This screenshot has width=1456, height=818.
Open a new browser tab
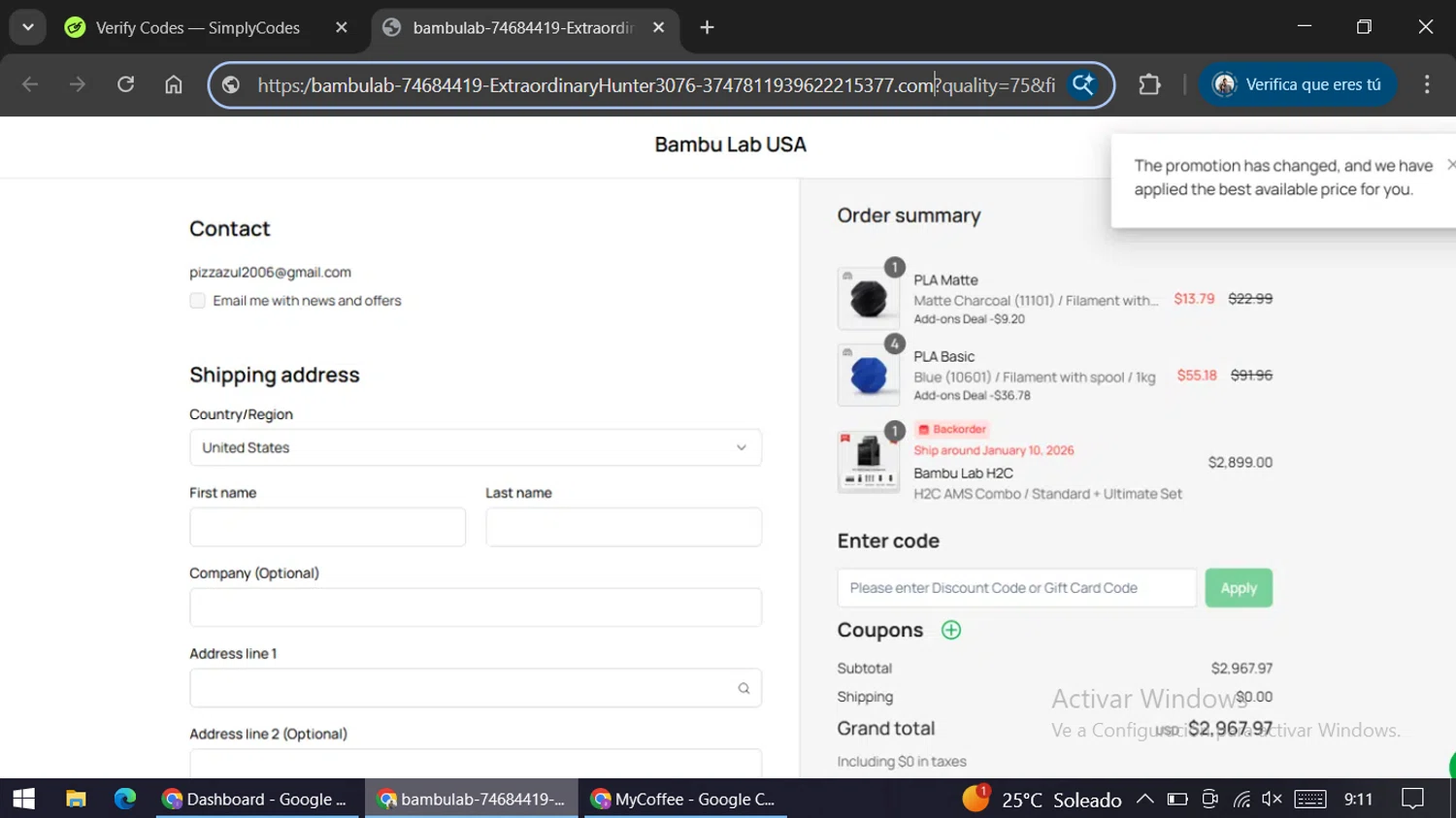[x=707, y=28]
